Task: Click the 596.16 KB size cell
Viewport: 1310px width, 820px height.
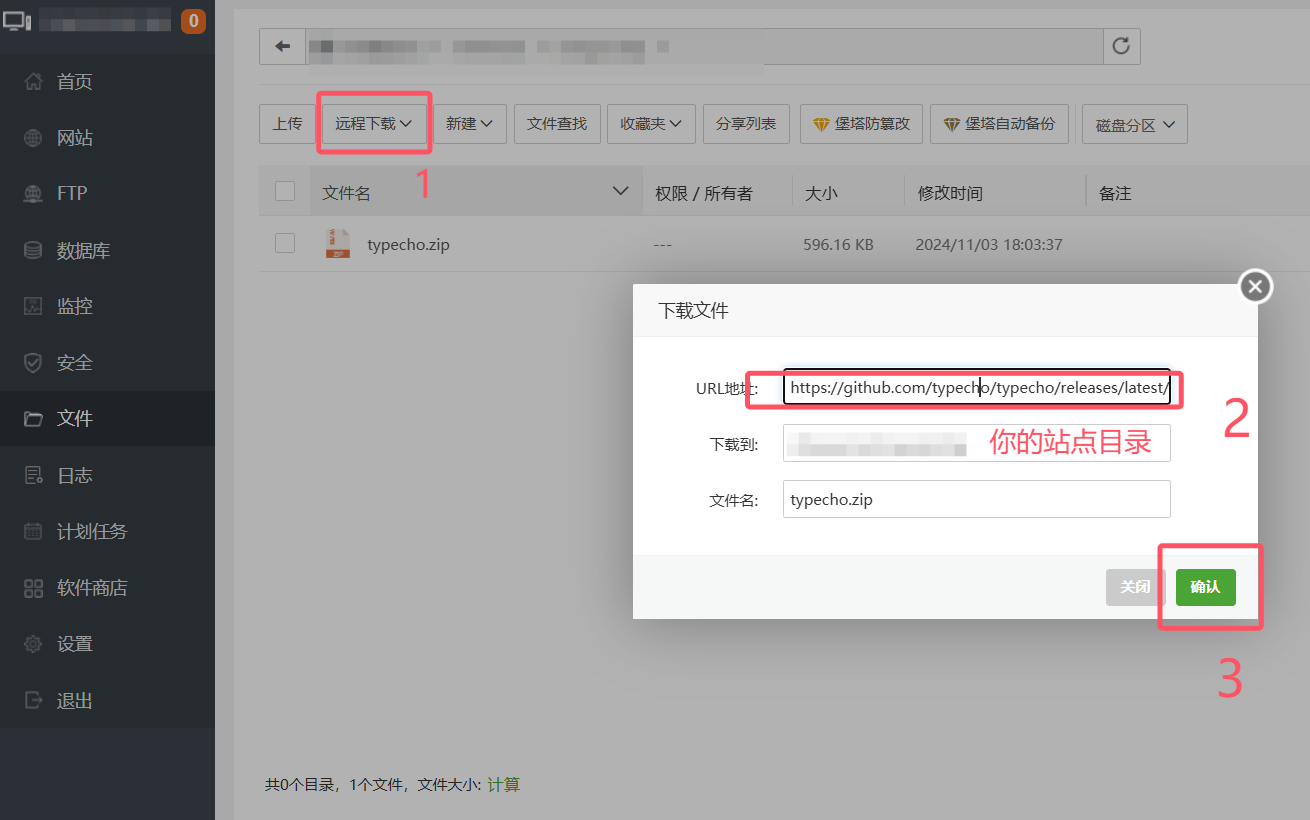Action: [x=838, y=244]
